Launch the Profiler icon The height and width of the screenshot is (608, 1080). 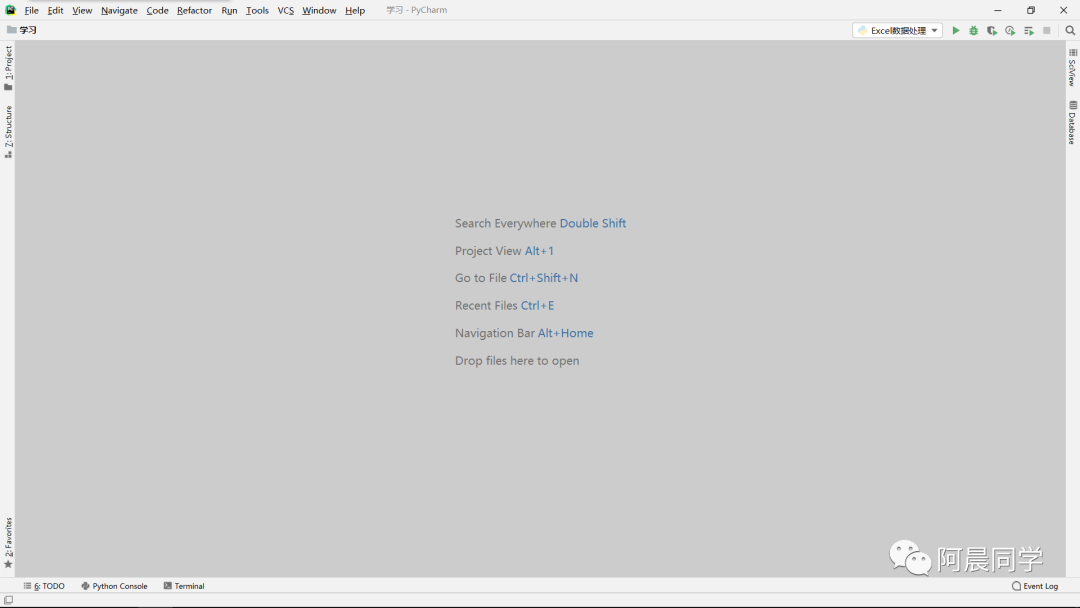click(x=1009, y=30)
